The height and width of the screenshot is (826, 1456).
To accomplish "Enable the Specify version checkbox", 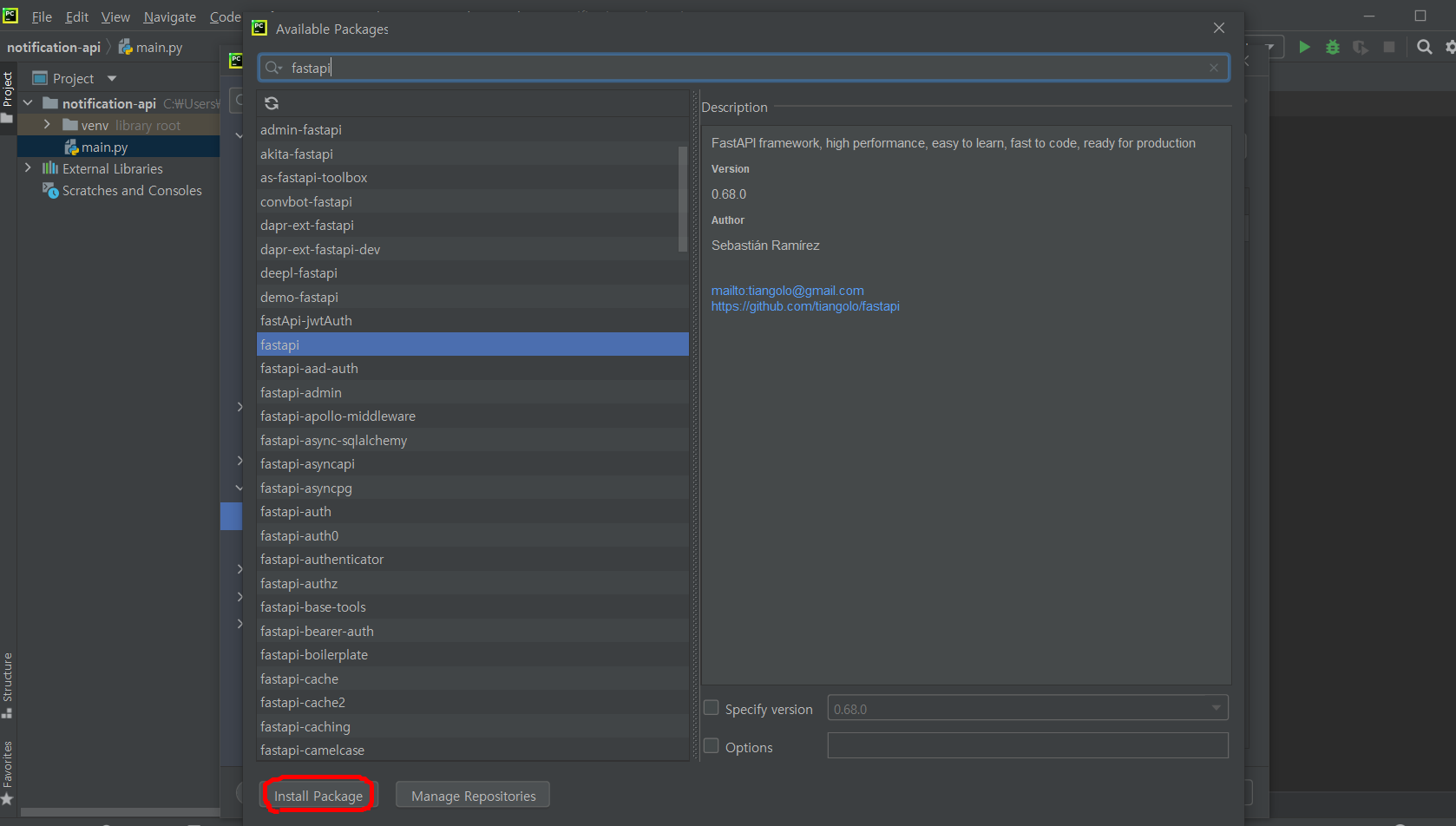I will pos(712,708).
